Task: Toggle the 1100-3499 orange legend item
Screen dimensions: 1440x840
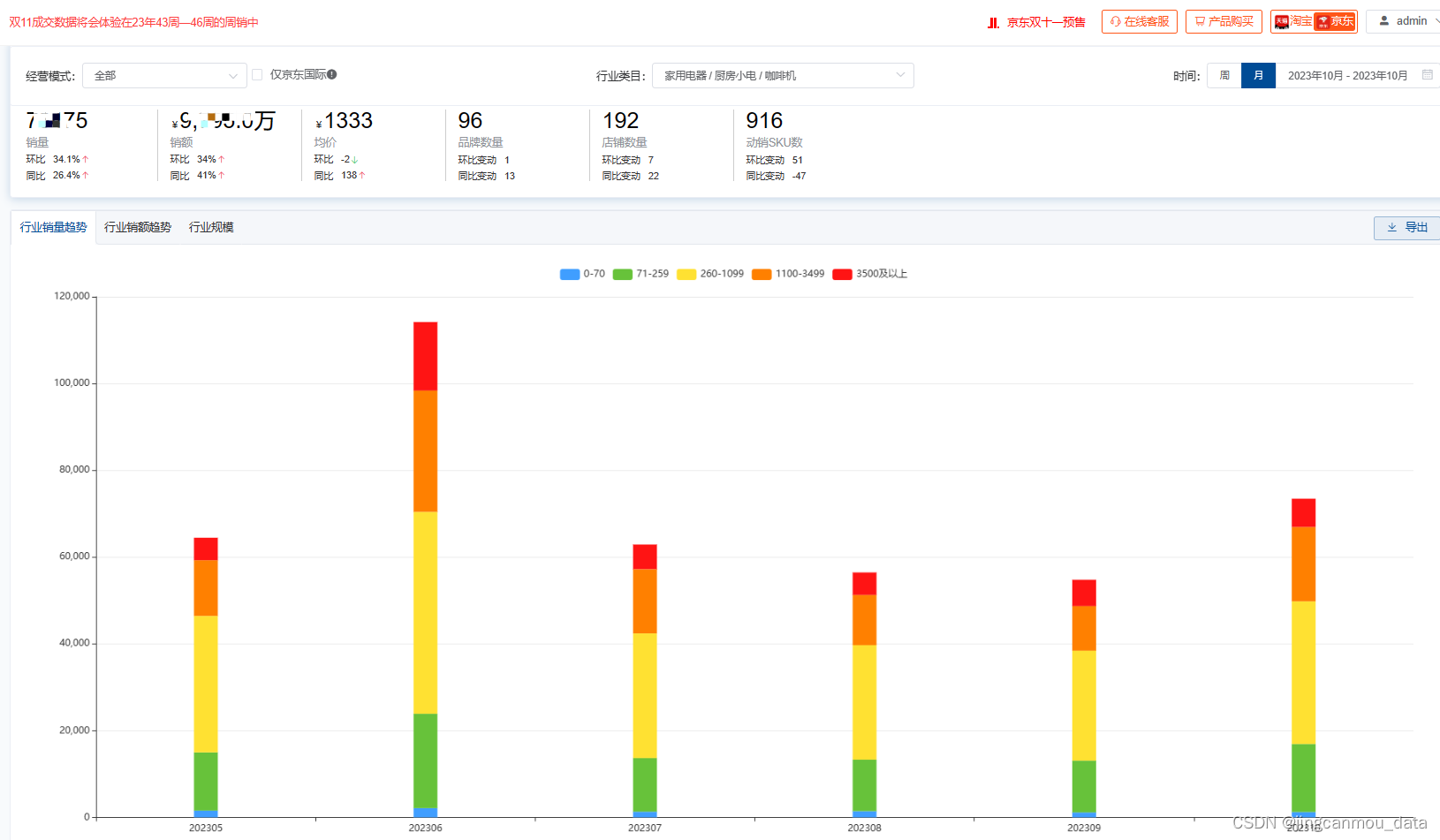Action: pos(788,275)
